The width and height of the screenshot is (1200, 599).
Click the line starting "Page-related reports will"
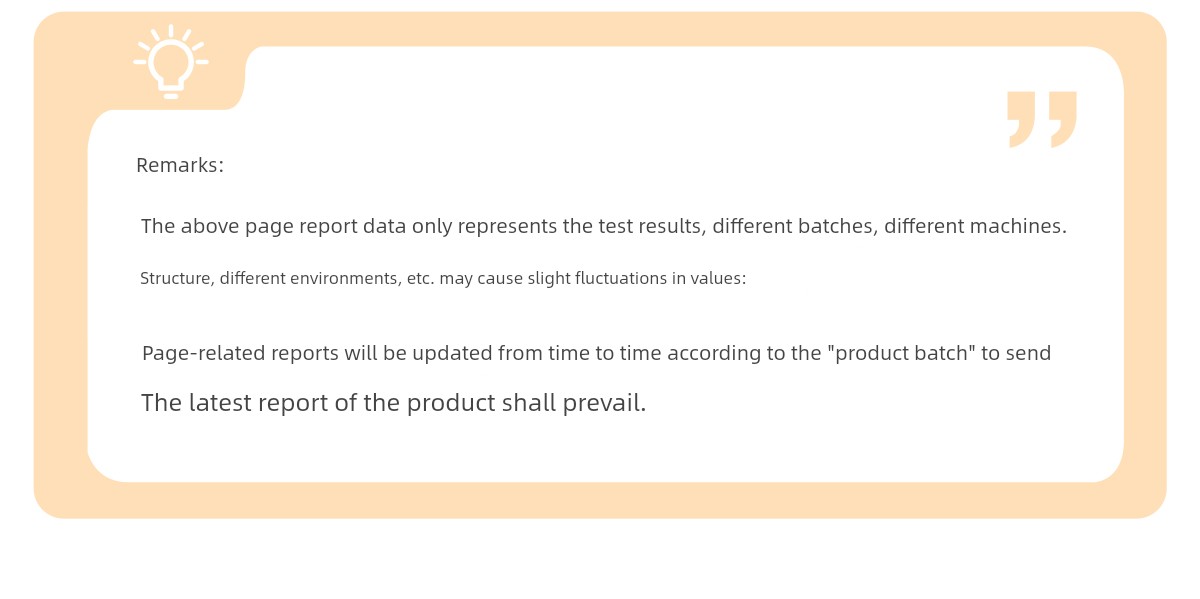(x=596, y=353)
